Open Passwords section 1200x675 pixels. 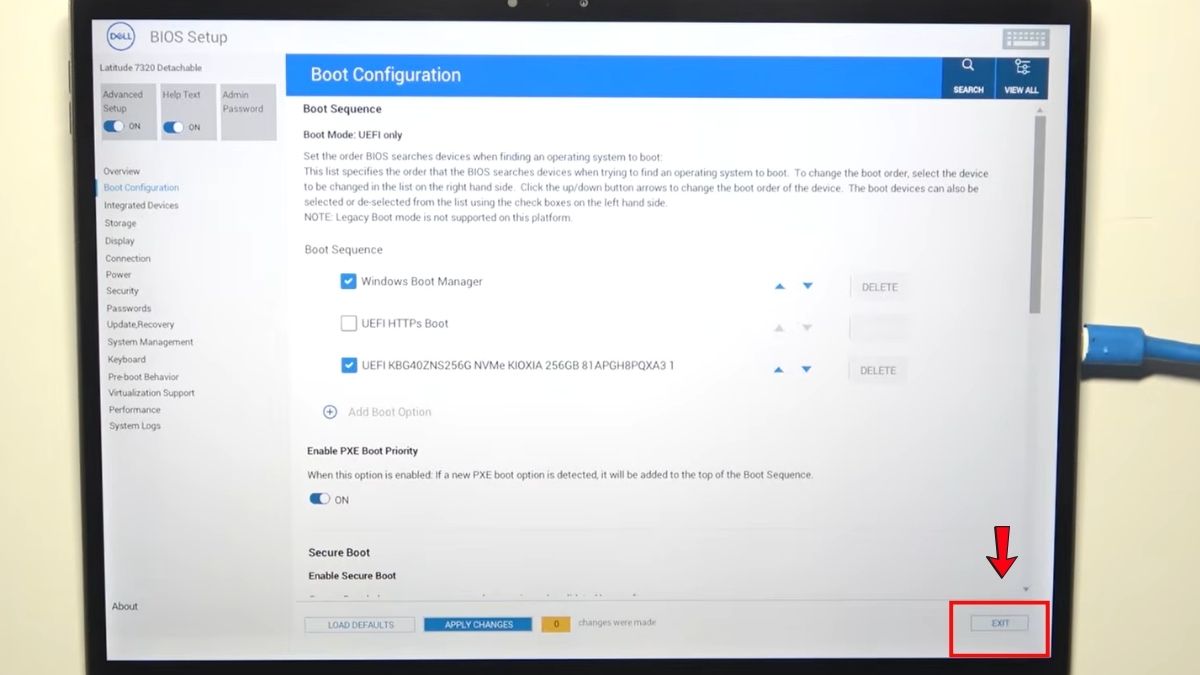(x=129, y=308)
